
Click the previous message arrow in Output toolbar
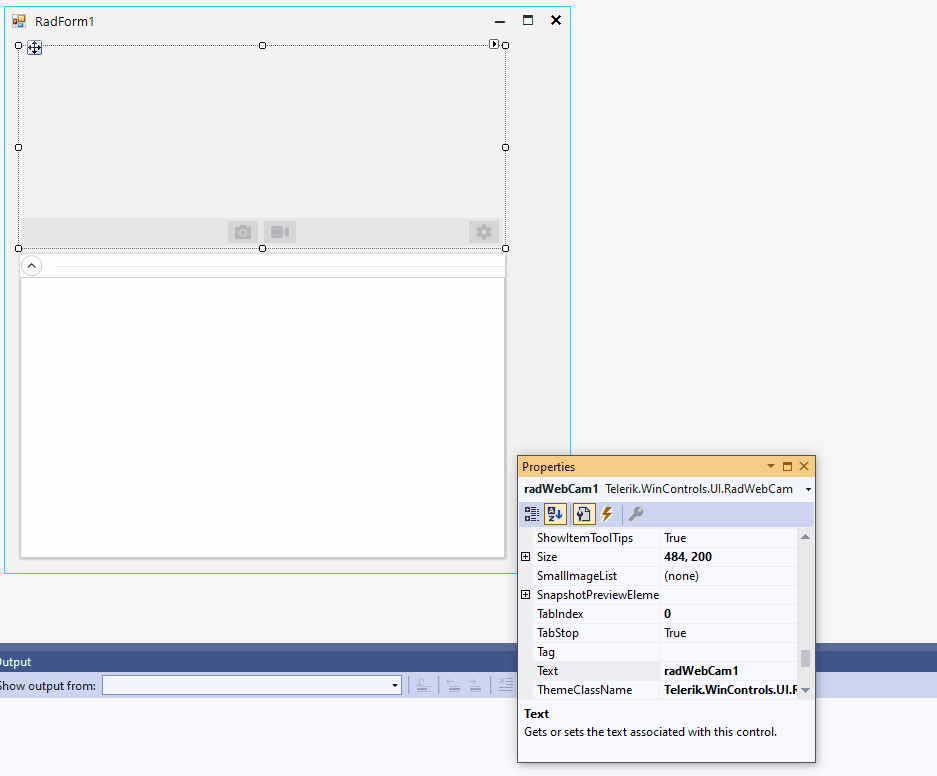pyautogui.click(x=454, y=685)
